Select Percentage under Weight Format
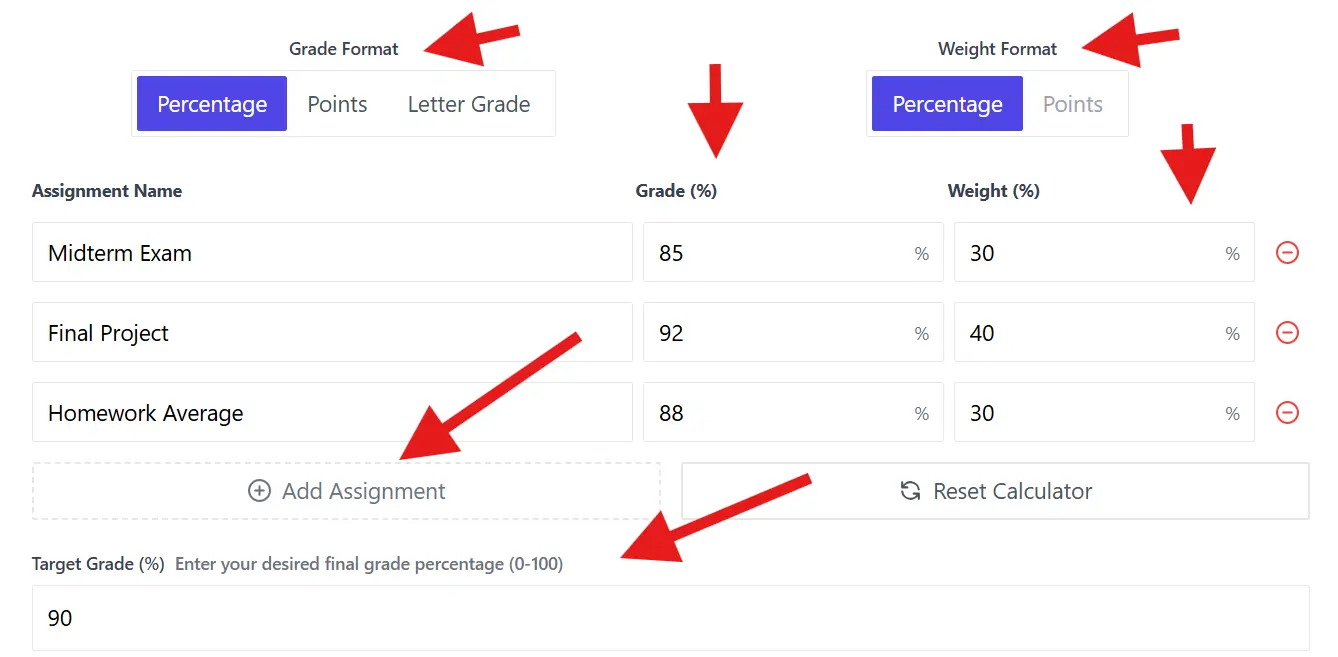The image size is (1338, 657). click(946, 103)
